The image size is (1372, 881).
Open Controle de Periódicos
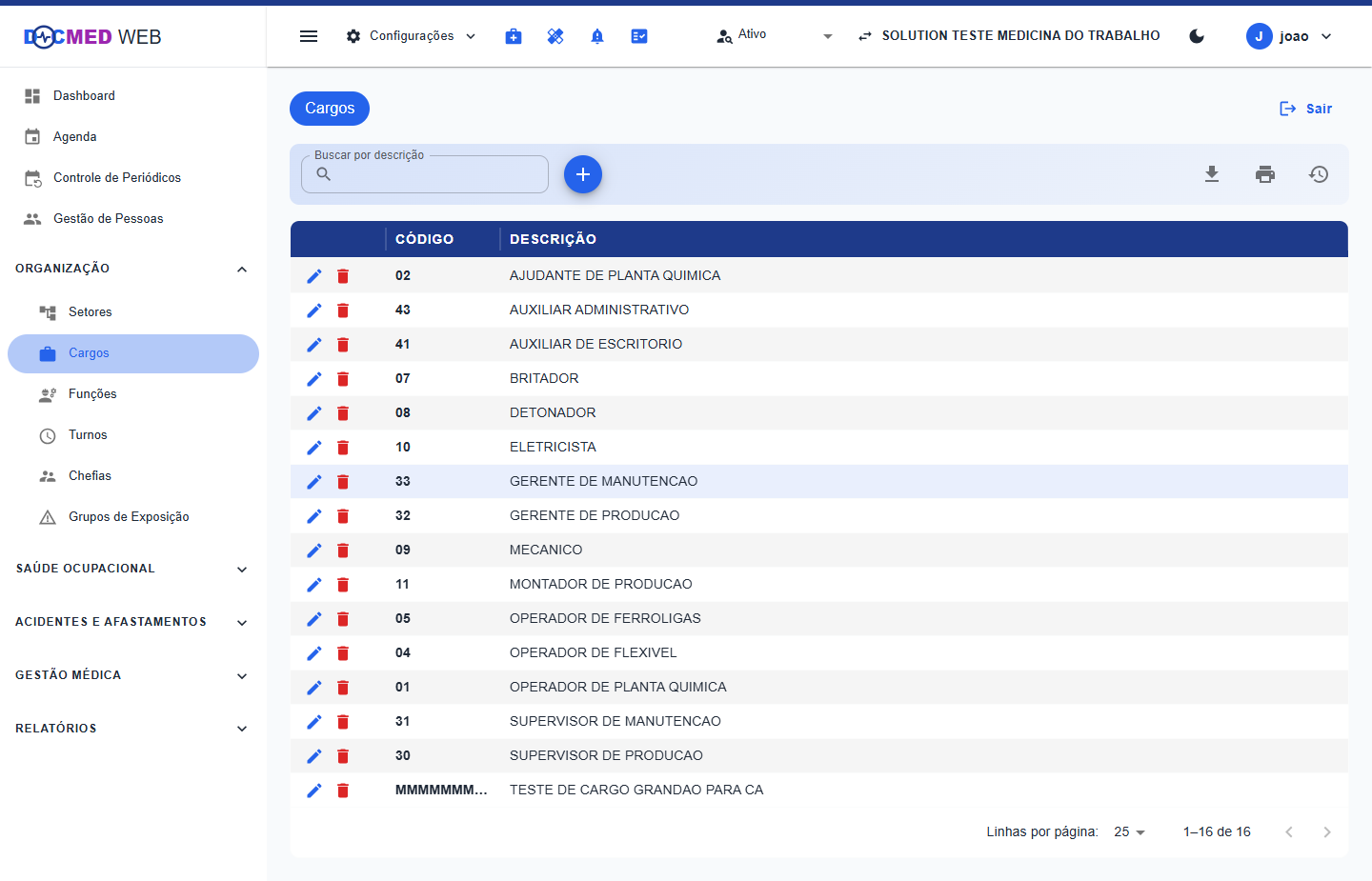(133, 178)
